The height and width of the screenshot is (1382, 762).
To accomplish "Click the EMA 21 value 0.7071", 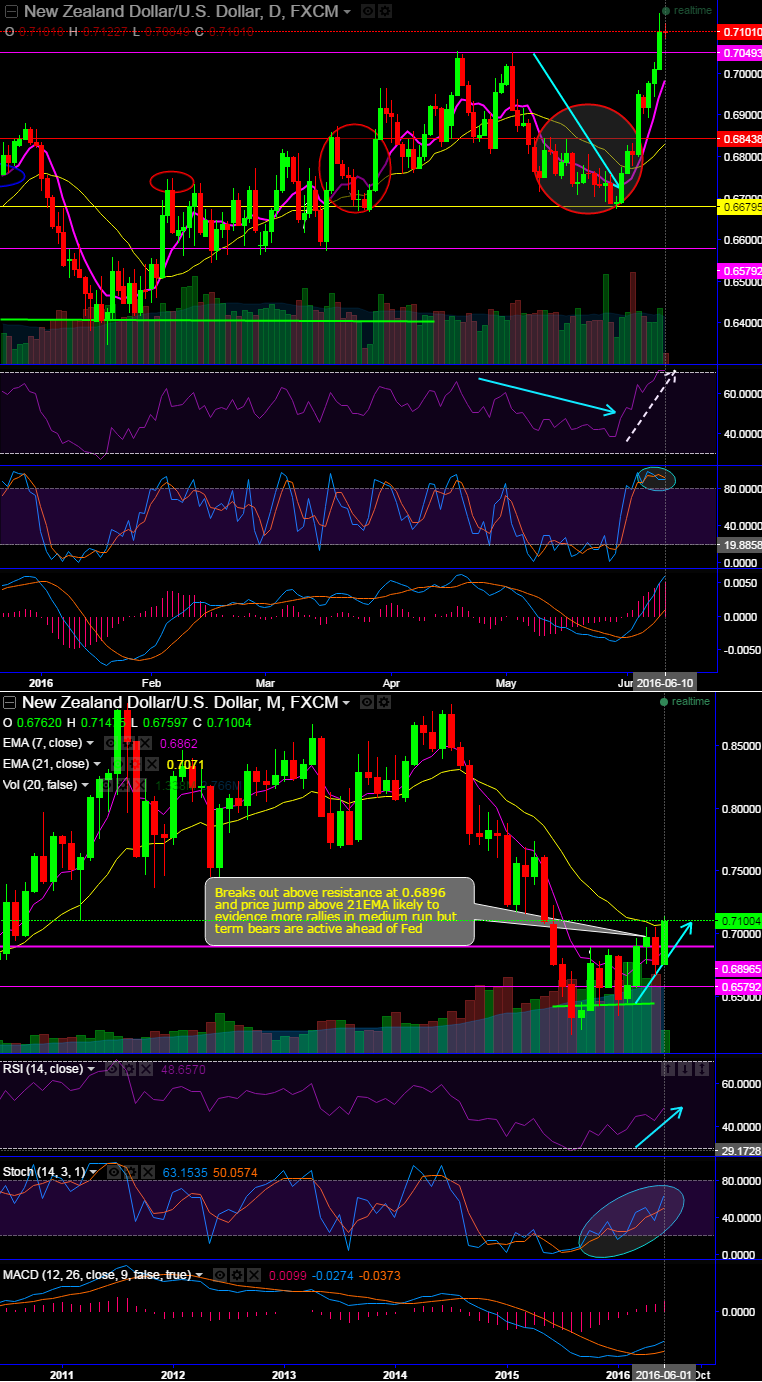I will pos(185,765).
